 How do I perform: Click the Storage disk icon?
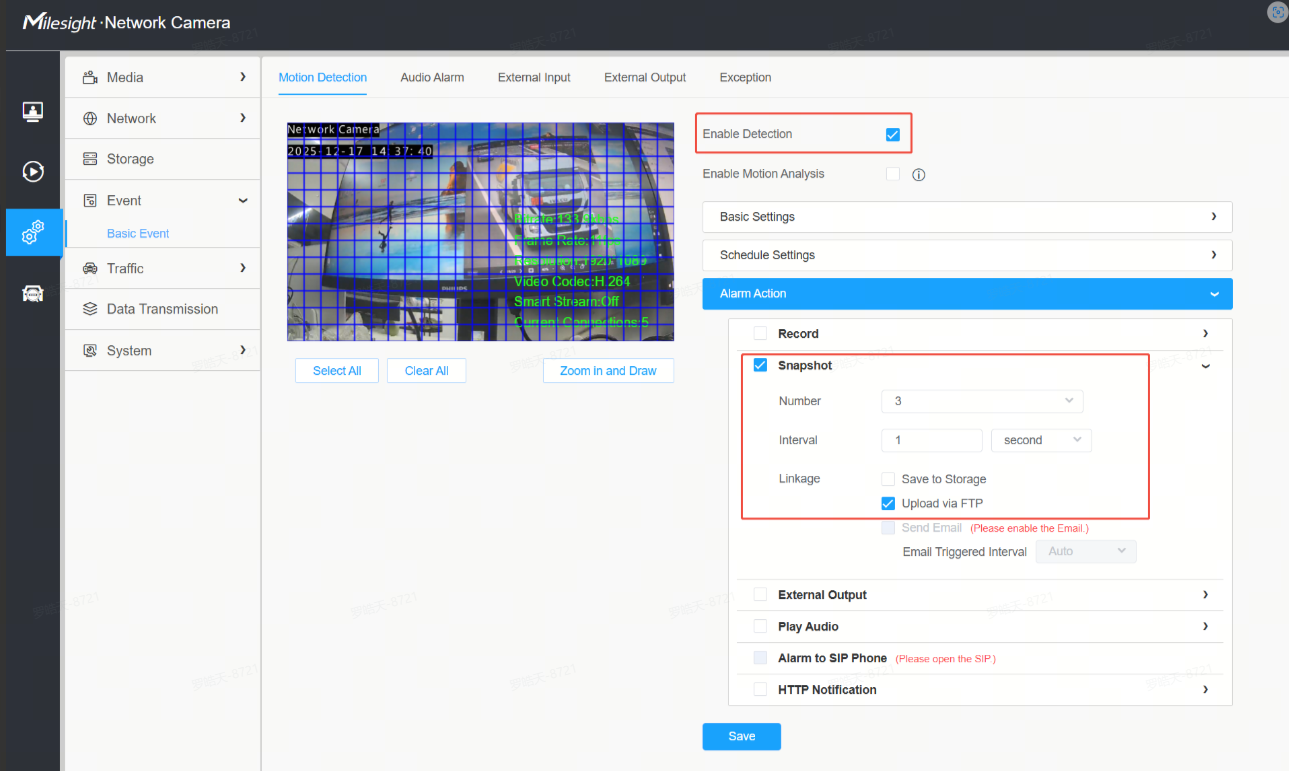pos(90,159)
